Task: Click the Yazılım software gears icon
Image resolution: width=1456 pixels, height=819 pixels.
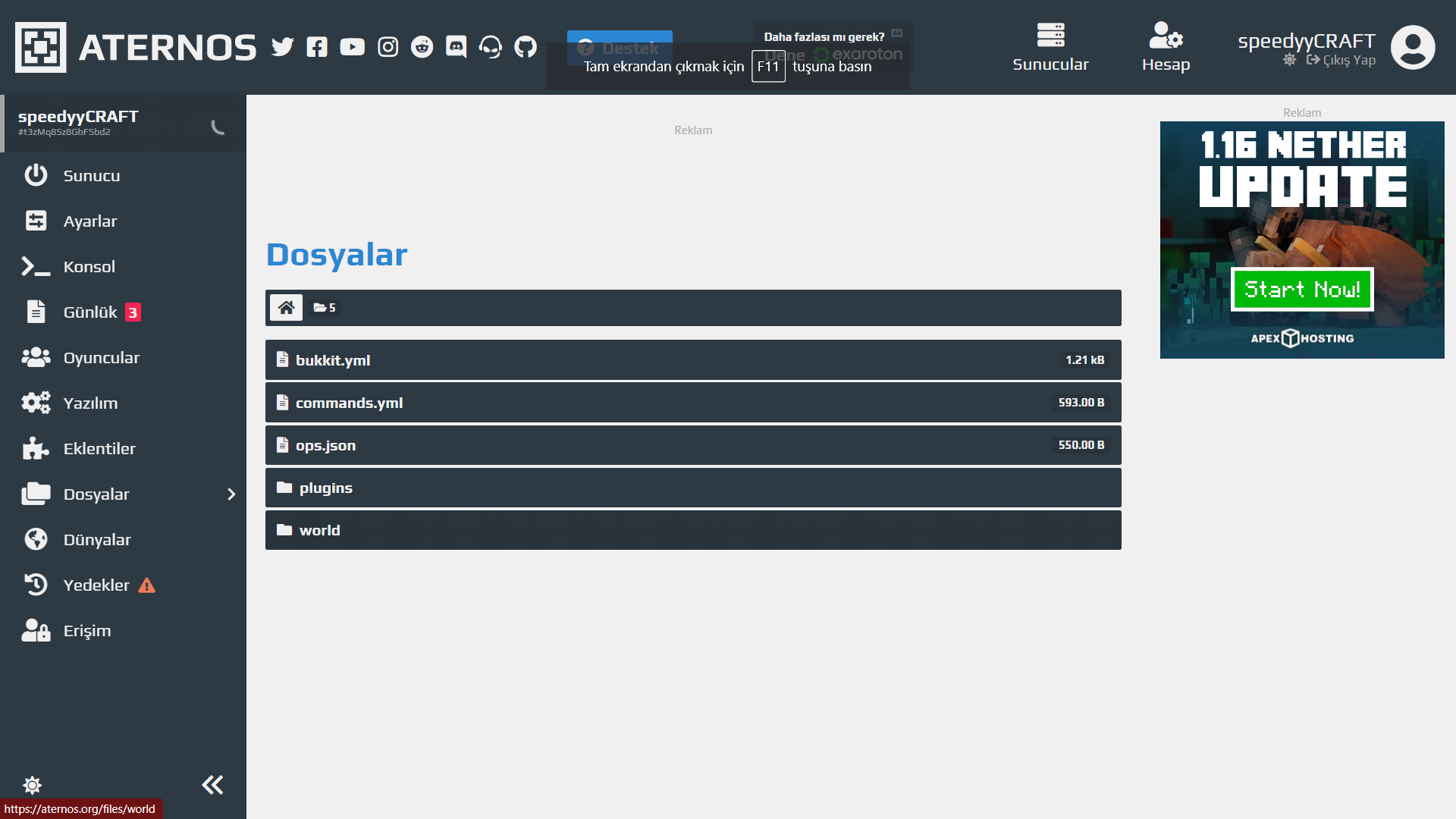Action: pyautogui.click(x=36, y=403)
